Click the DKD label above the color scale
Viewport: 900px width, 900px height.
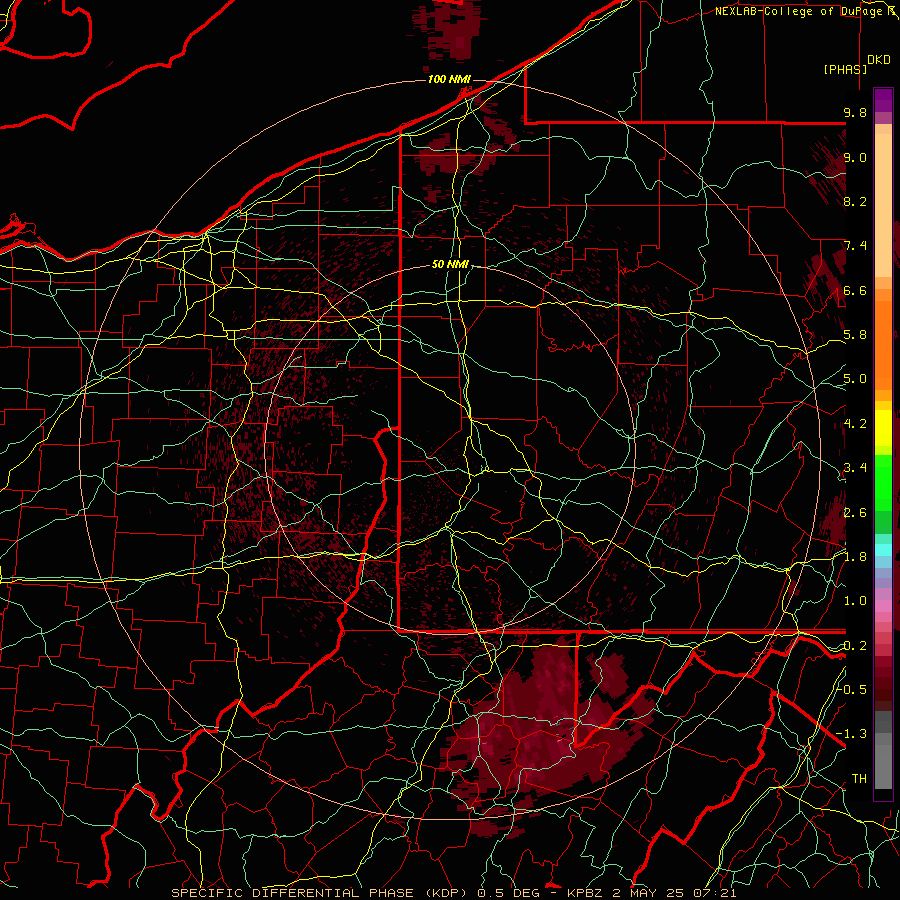pos(879,60)
